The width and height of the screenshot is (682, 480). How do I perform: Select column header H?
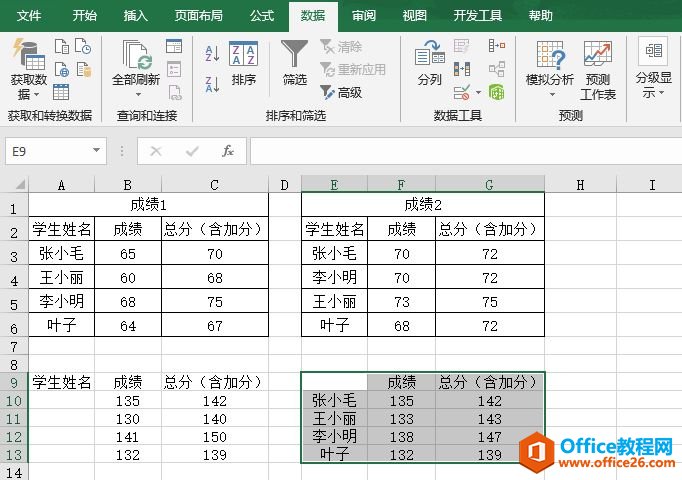(x=580, y=184)
